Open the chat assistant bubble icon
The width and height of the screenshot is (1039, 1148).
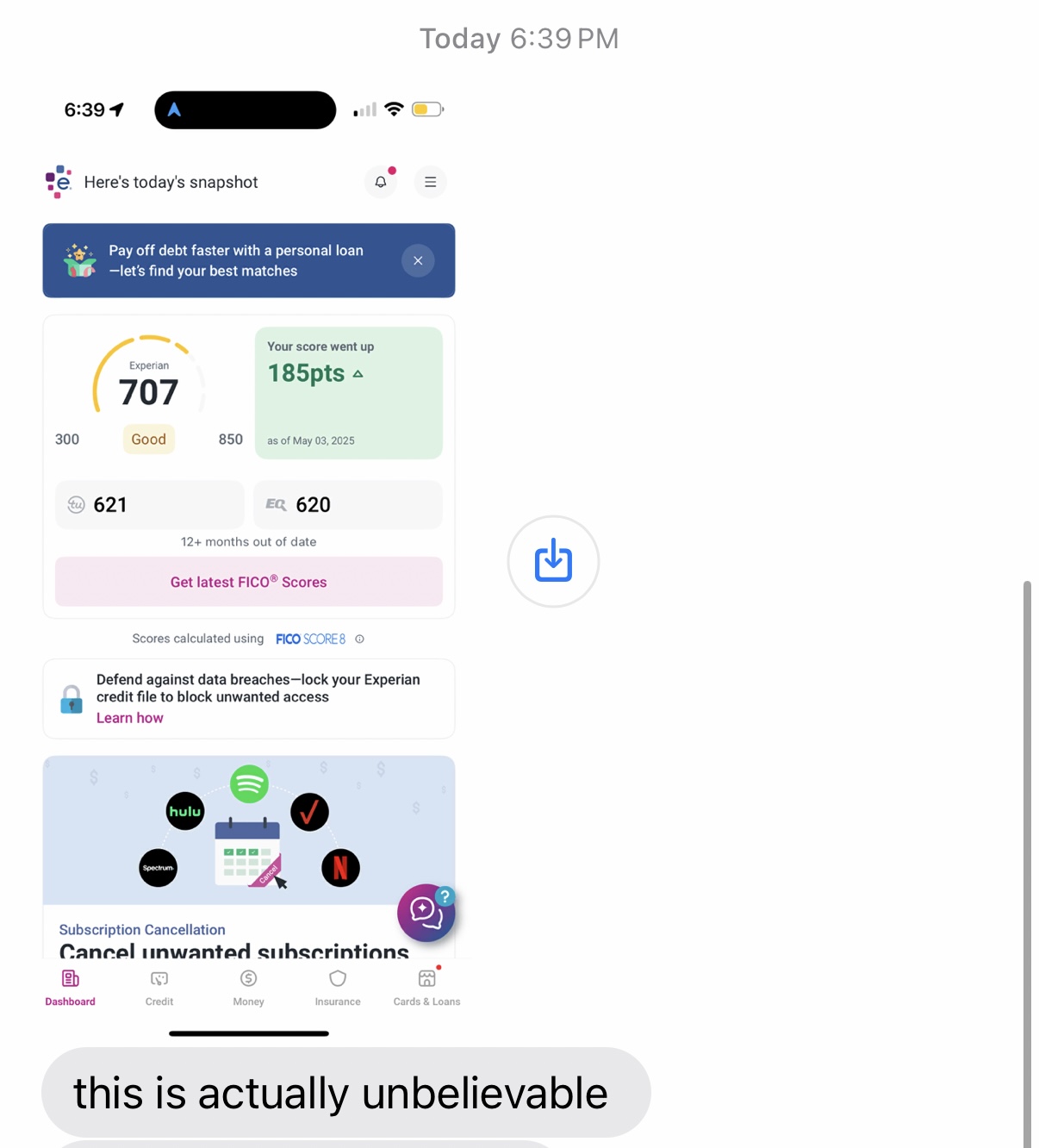[x=426, y=912]
